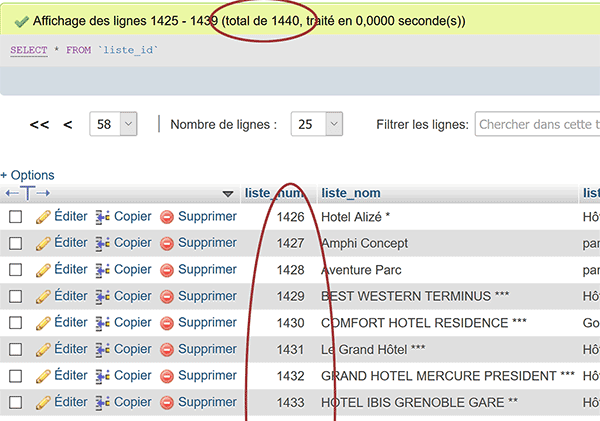Sort by the liste_nom column header
Screen dimensions: 600x421
click(x=351, y=193)
